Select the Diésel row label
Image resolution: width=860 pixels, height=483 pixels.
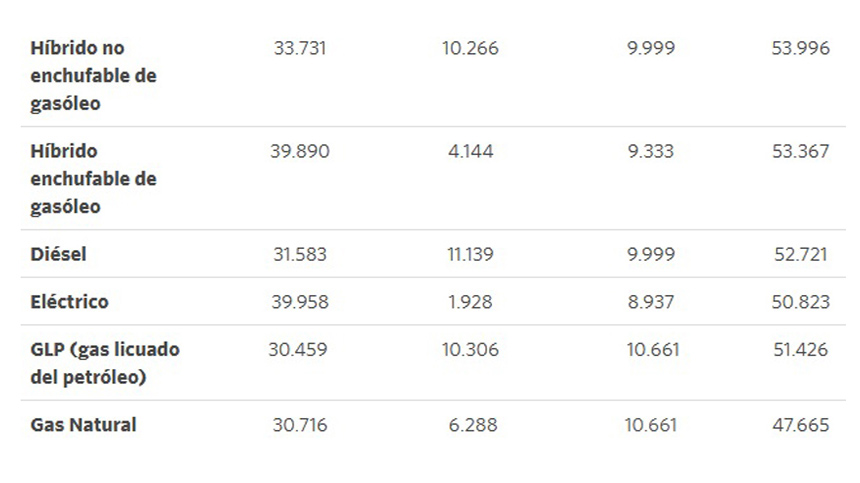(x=58, y=254)
